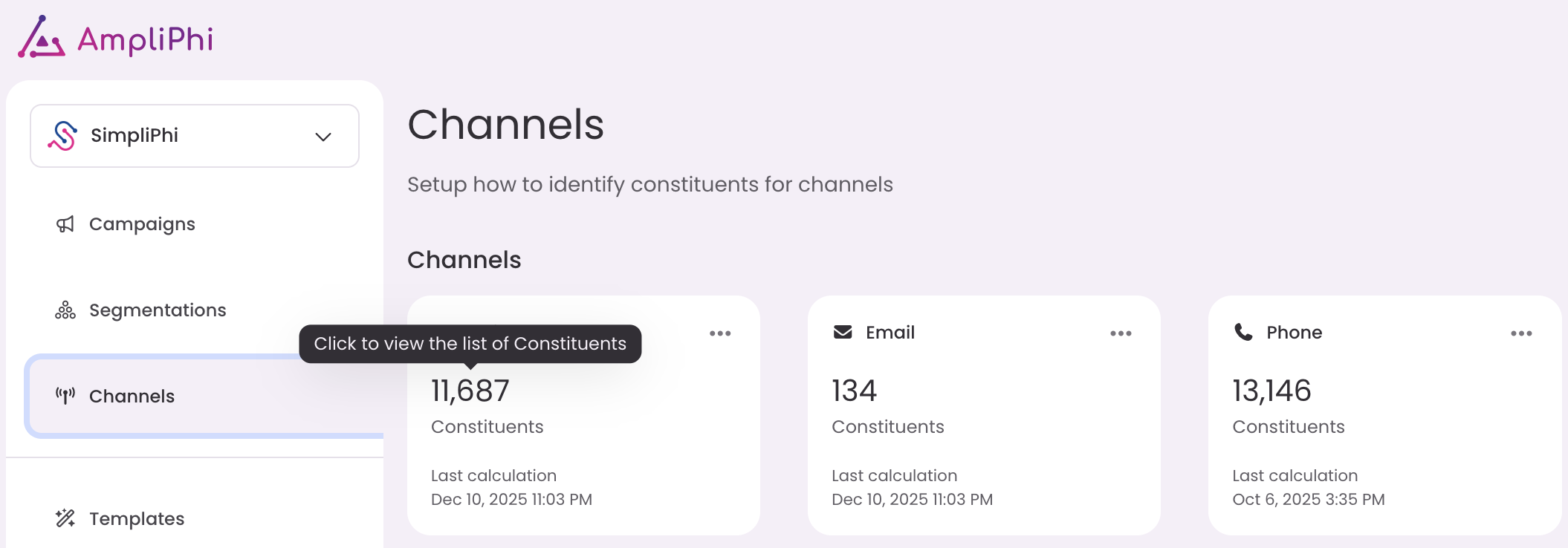Open the Email card three-dot menu

[x=1121, y=333]
